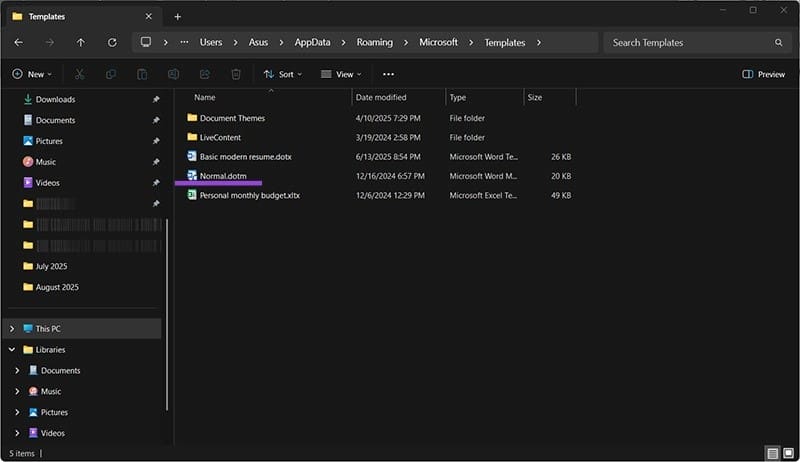Expand Videos under Libraries
800x462 pixels.
pyautogui.click(x=17, y=433)
